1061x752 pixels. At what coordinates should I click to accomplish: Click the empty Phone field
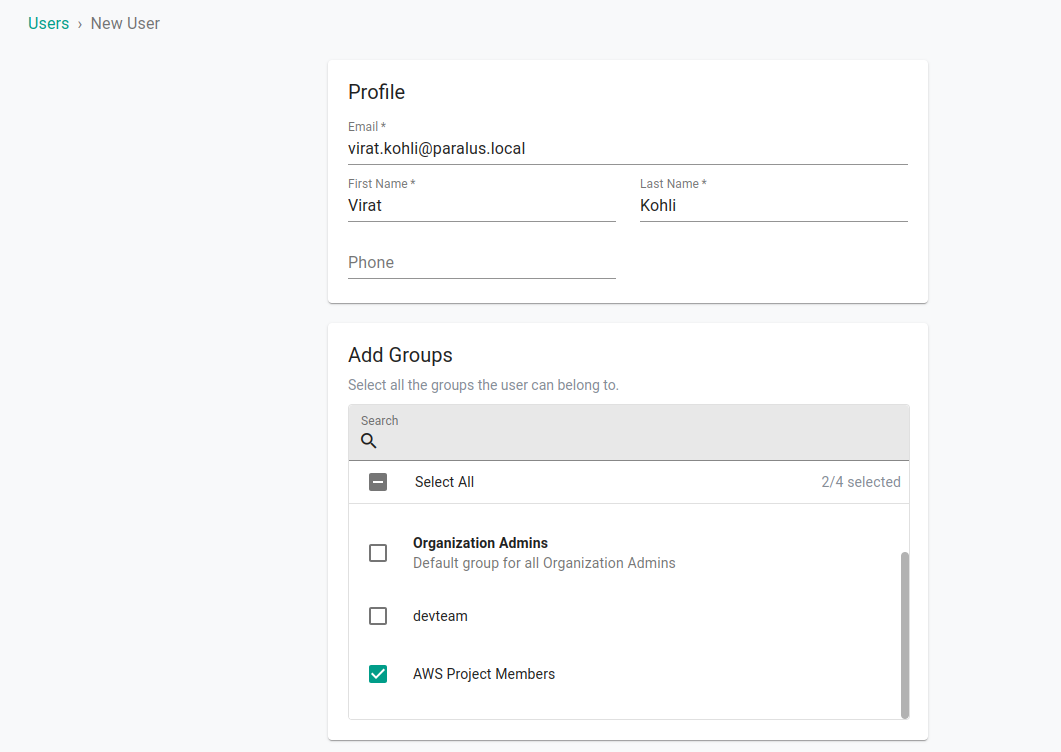[x=480, y=262]
